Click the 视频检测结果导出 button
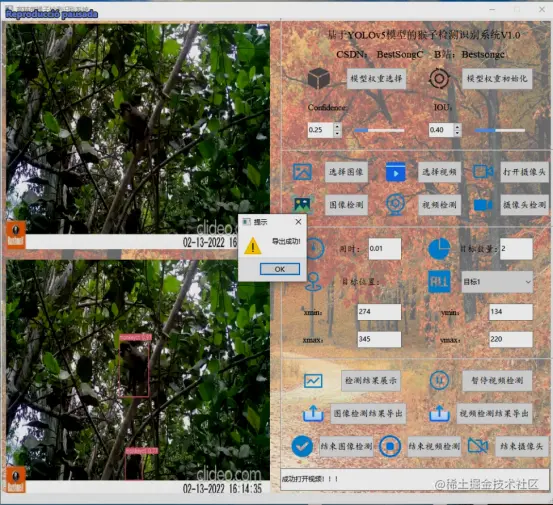 (494, 413)
